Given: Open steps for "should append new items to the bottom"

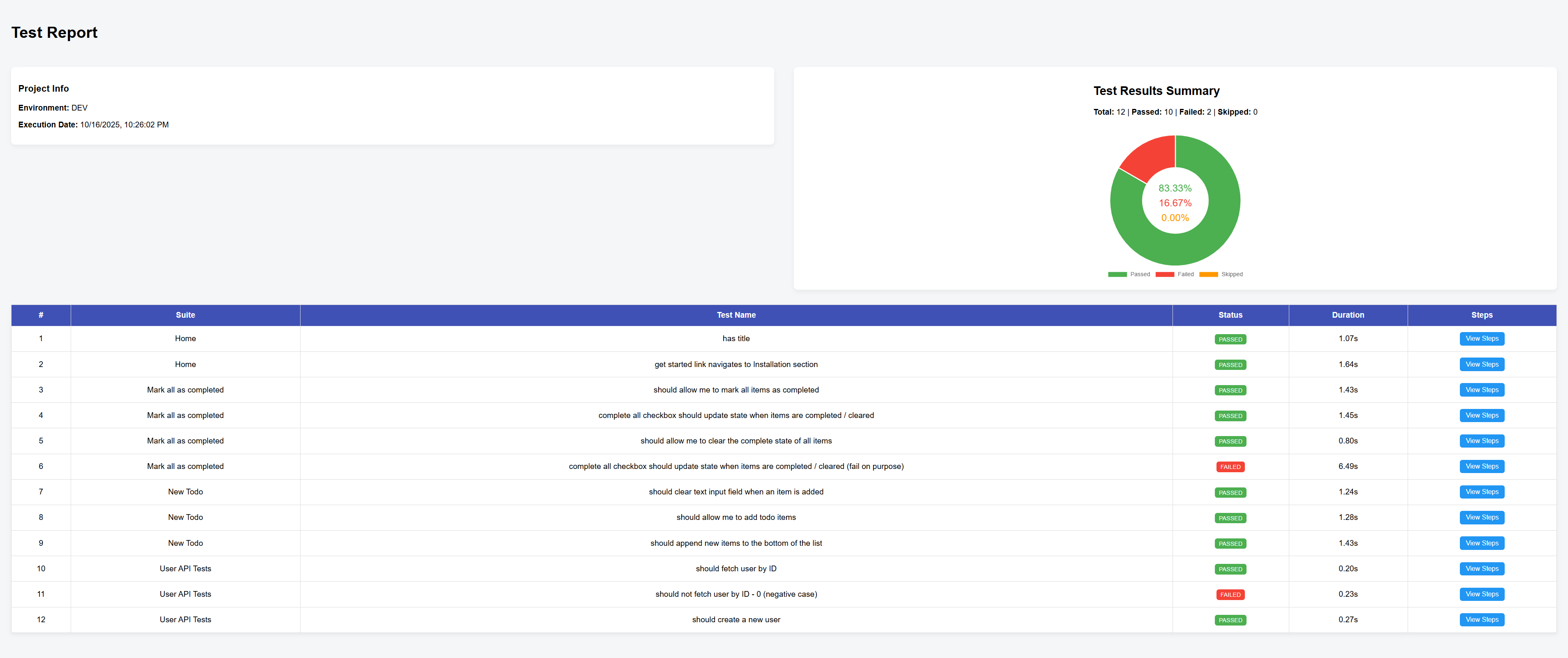Looking at the screenshot, I should click(x=1482, y=543).
